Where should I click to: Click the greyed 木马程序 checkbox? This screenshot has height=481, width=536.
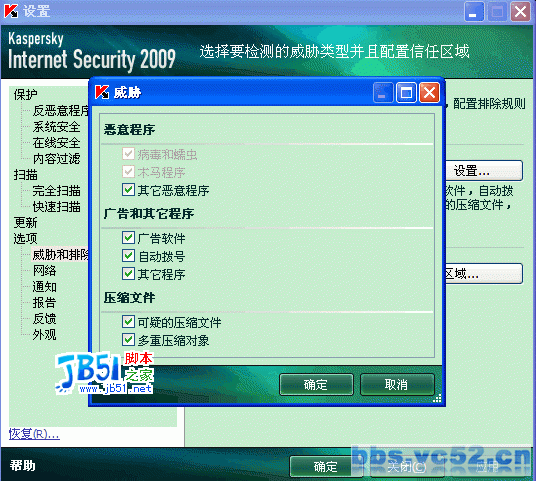point(129,172)
